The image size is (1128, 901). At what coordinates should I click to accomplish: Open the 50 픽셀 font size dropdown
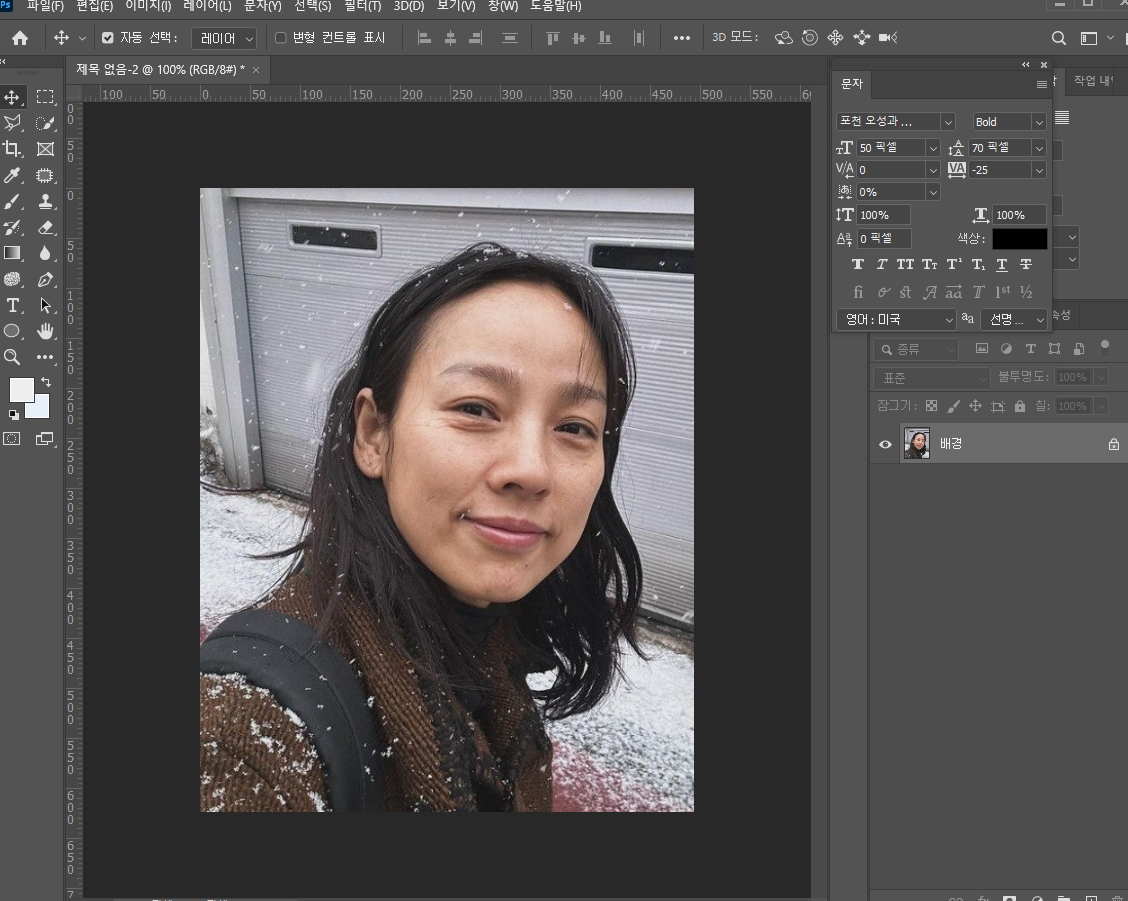[933, 148]
